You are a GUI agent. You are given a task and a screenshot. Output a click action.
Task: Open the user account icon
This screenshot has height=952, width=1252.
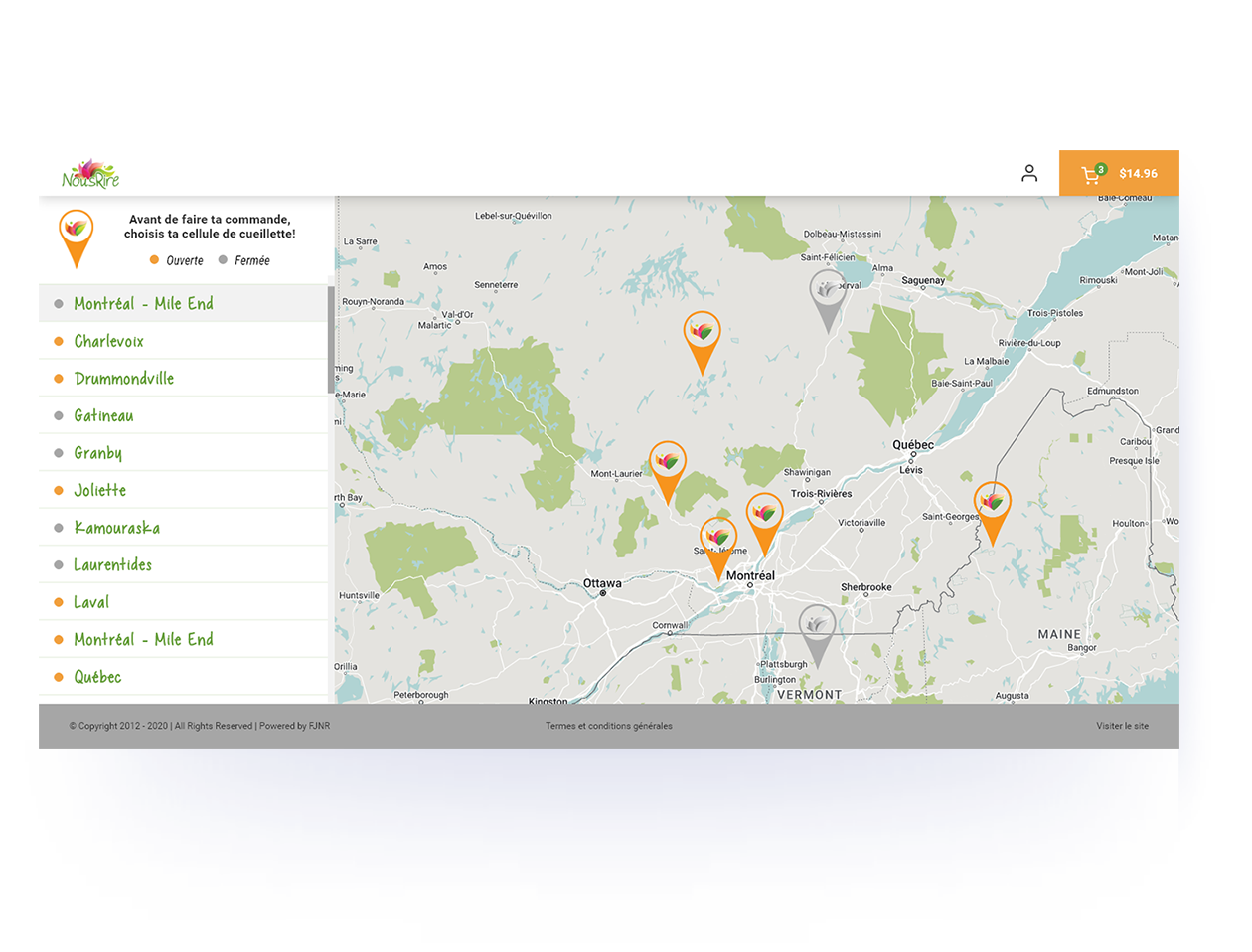(1029, 173)
